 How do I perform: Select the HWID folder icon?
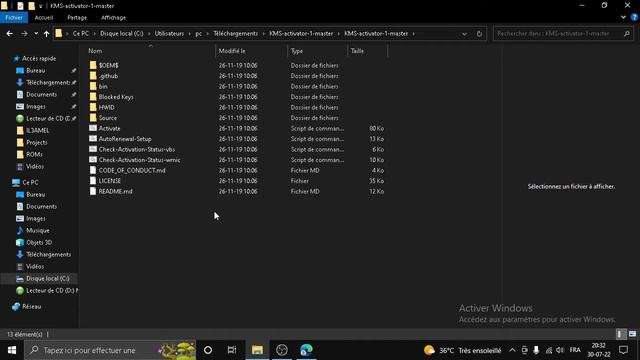coord(93,107)
